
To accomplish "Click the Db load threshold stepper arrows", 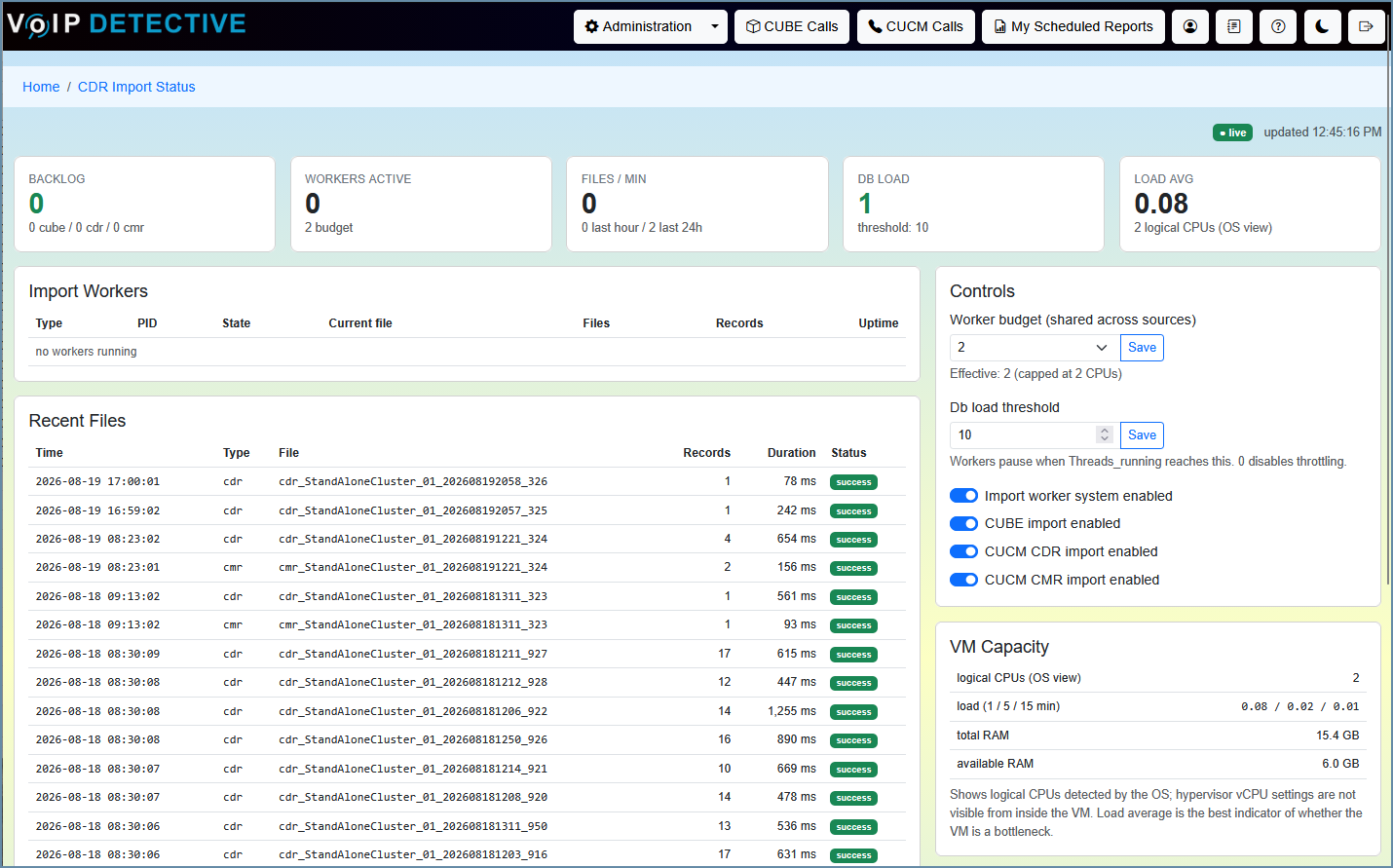I will [x=1105, y=434].
